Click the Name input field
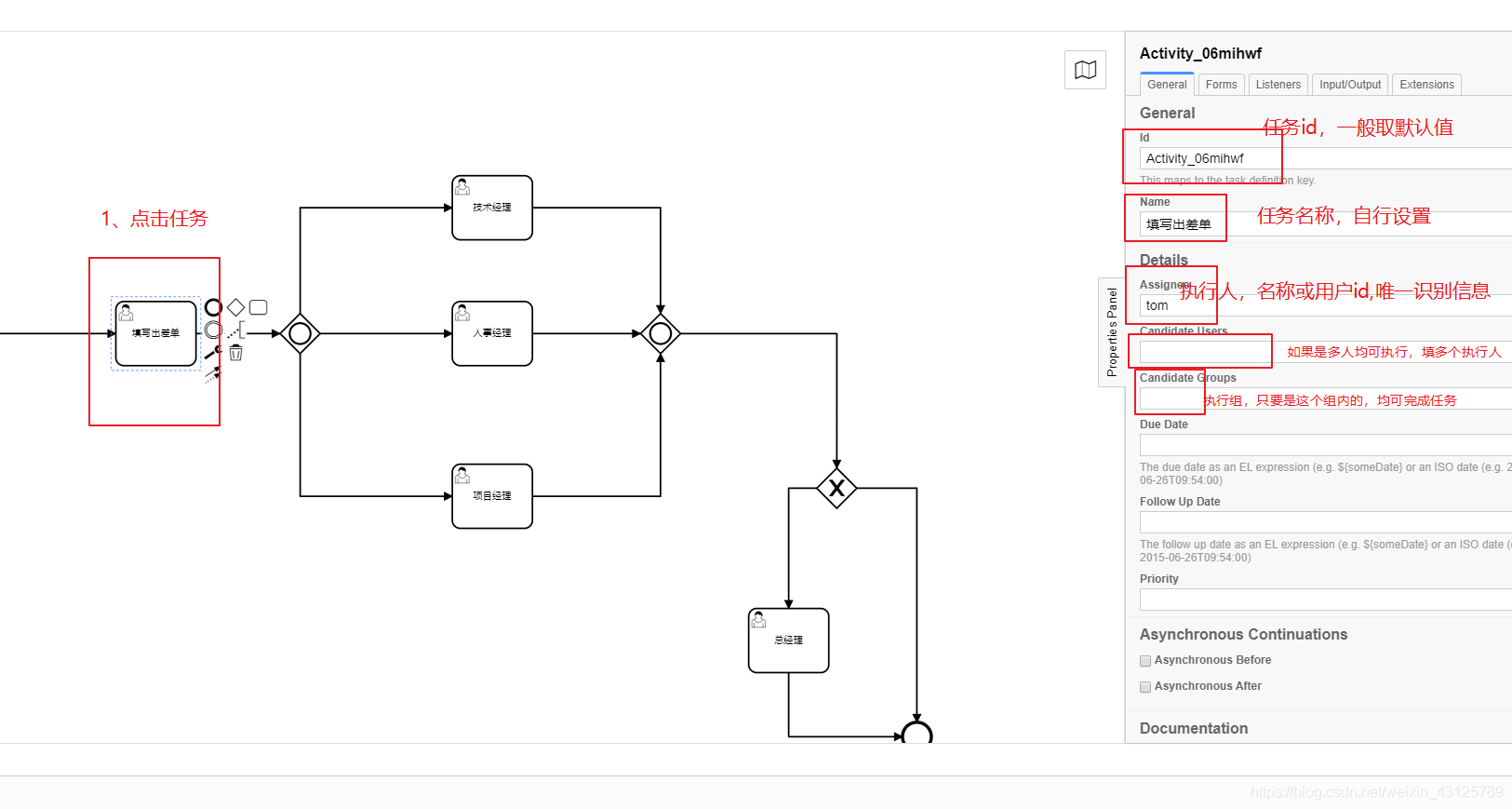The width and height of the screenshot is (1512, 809). [x=1326, y=224]
